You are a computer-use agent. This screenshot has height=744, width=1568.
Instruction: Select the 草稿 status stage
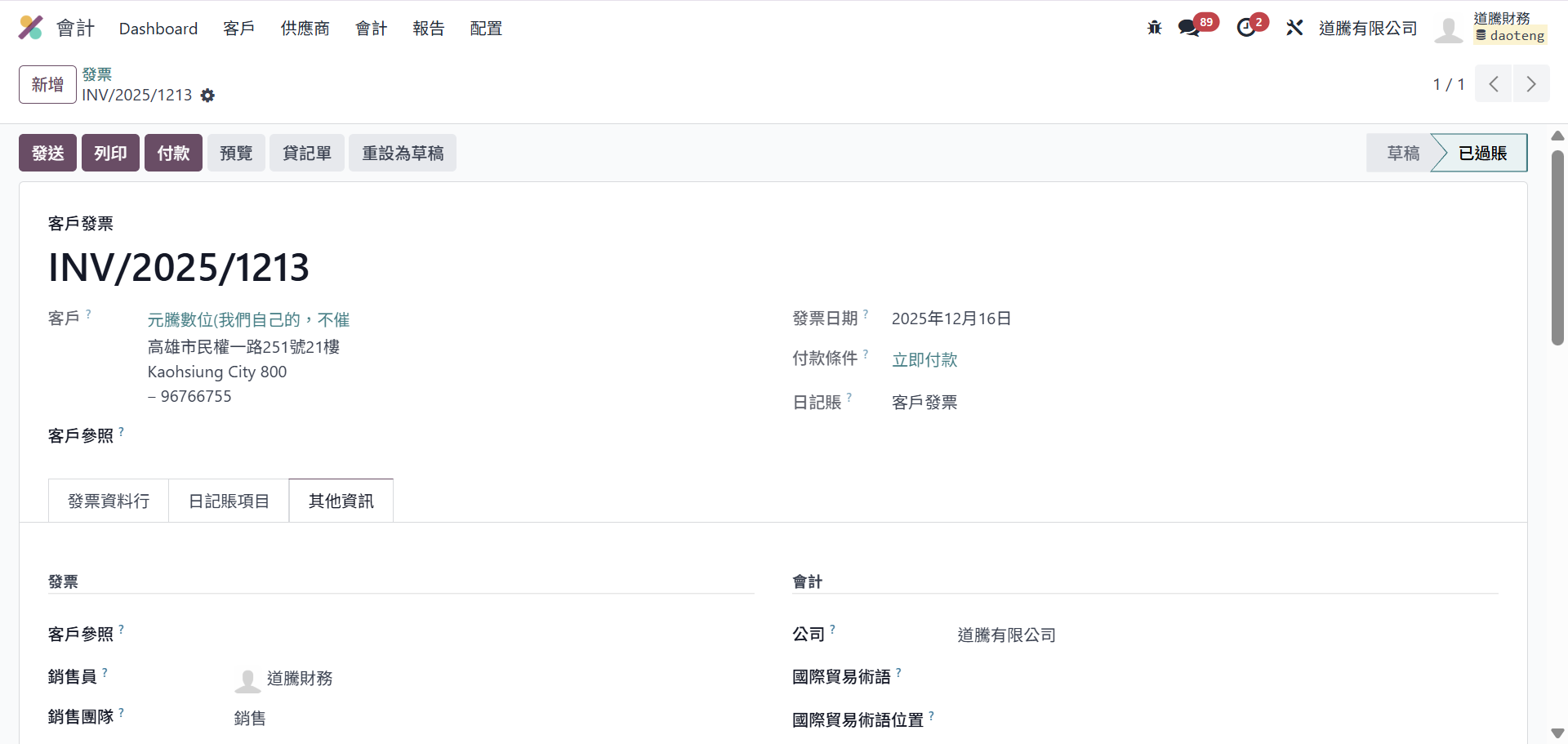1403,153
